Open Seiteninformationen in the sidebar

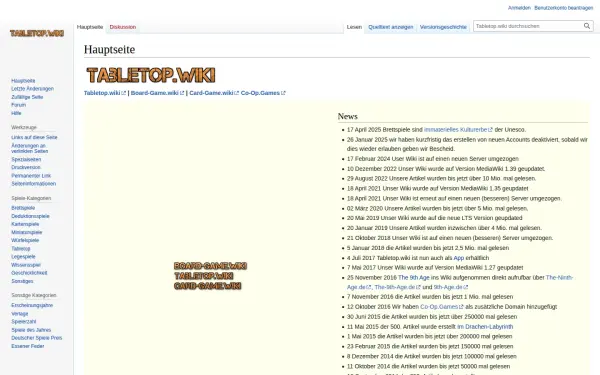(33, 184)
